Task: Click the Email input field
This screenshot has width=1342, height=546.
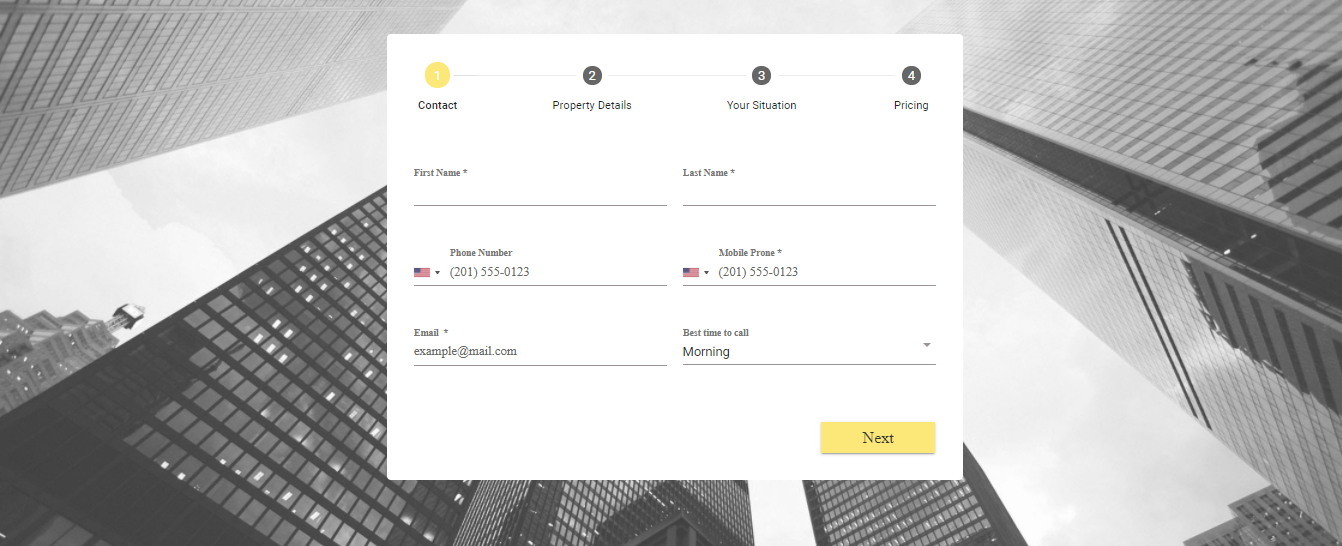Action: (540, 352)
